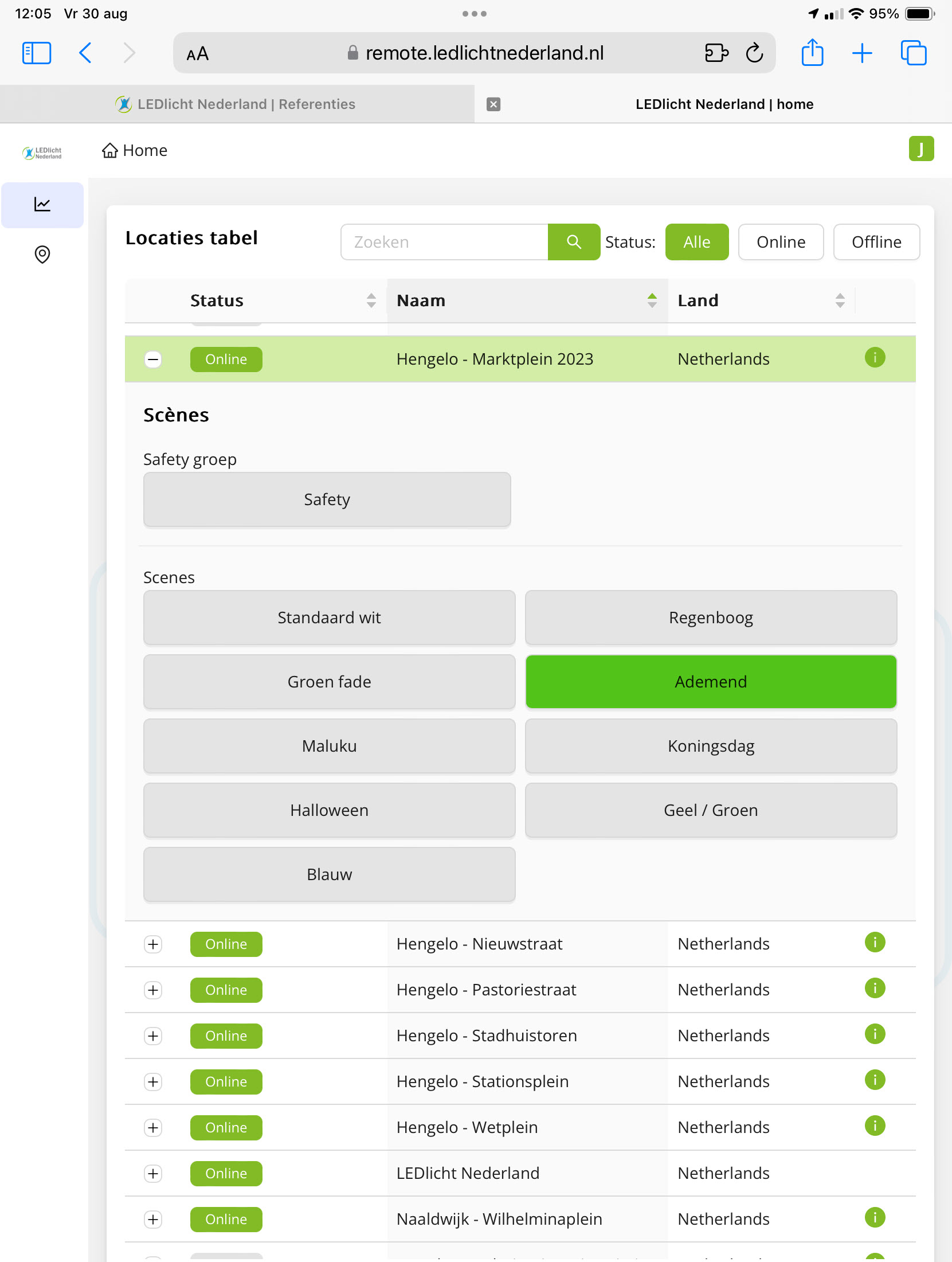Activate the Safety scene
The image size is (952, 1262).
click(327, 499)
